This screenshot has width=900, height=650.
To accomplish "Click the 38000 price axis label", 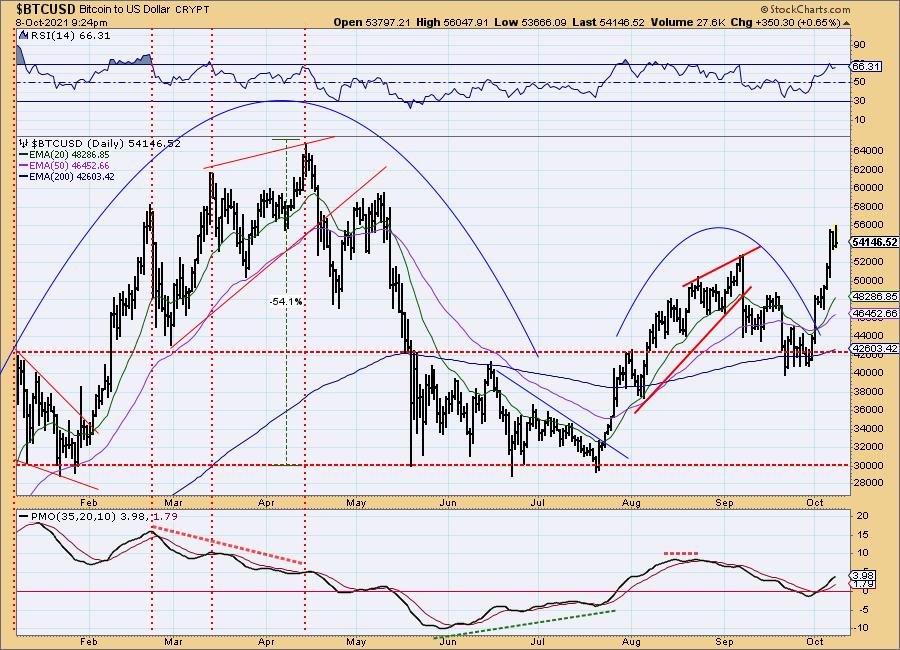I will [x=868, y=392].
